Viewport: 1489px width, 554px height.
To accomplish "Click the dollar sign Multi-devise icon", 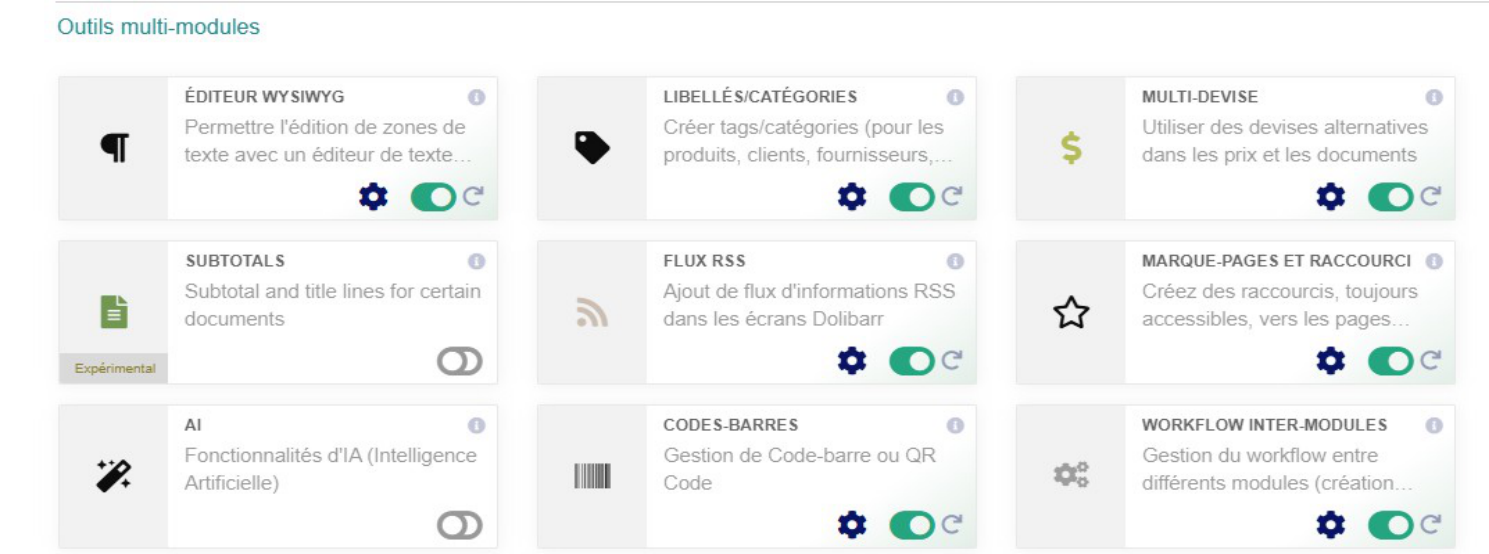I will 1071,148.
